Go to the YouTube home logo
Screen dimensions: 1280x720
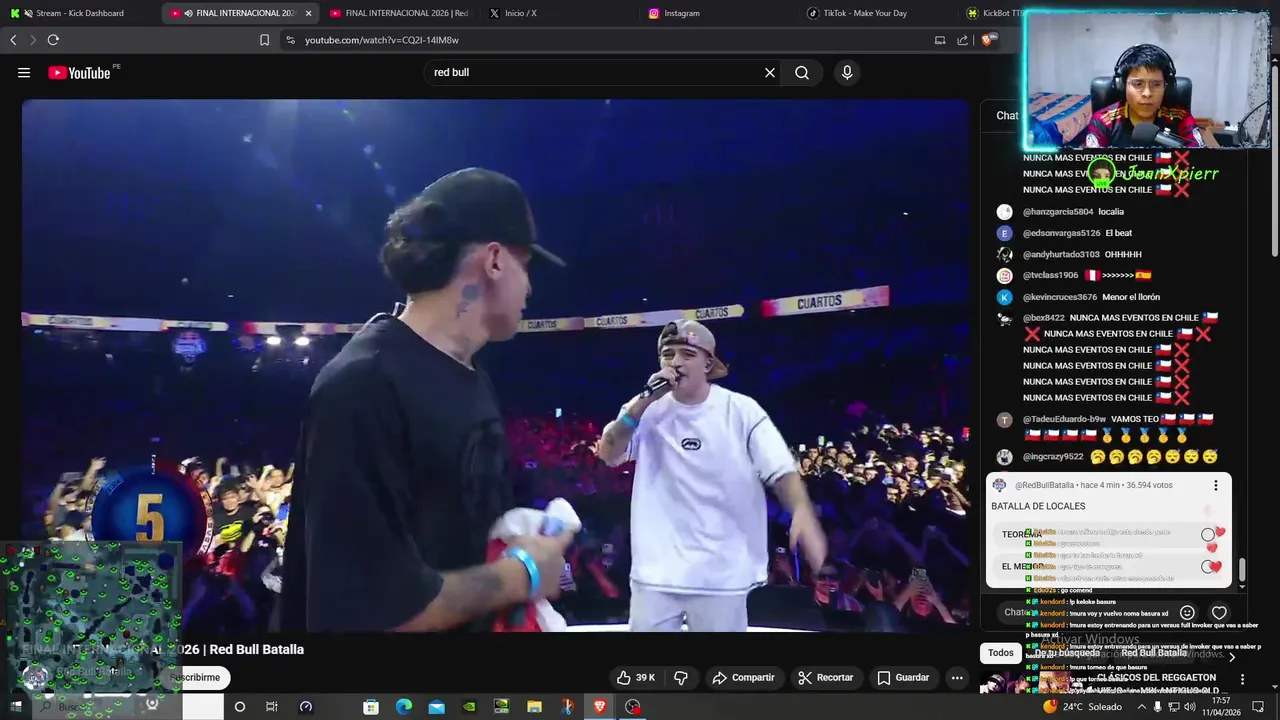pos(79,72)
